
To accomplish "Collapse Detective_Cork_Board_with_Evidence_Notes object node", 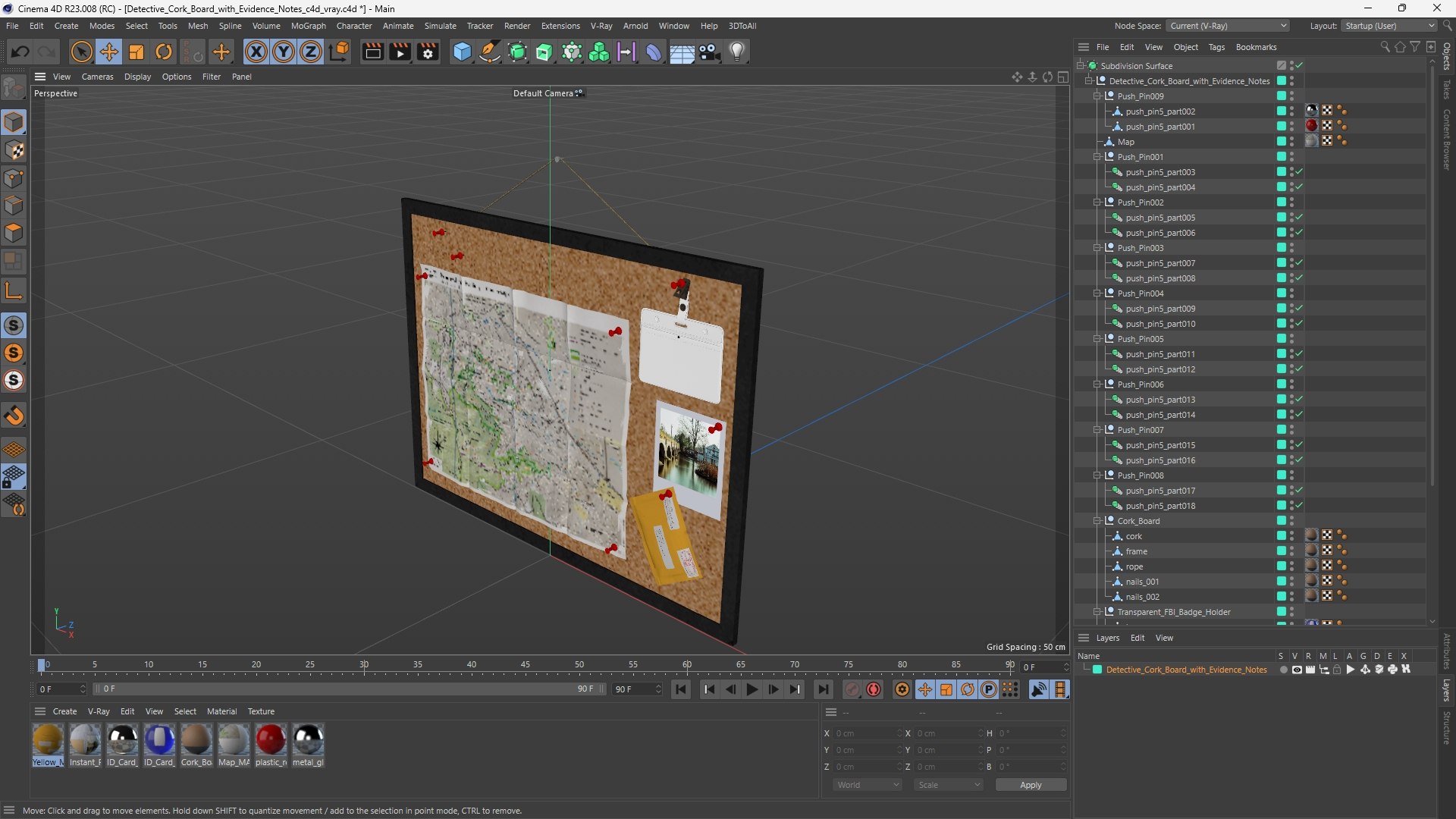I will [x=1089, y=81].
